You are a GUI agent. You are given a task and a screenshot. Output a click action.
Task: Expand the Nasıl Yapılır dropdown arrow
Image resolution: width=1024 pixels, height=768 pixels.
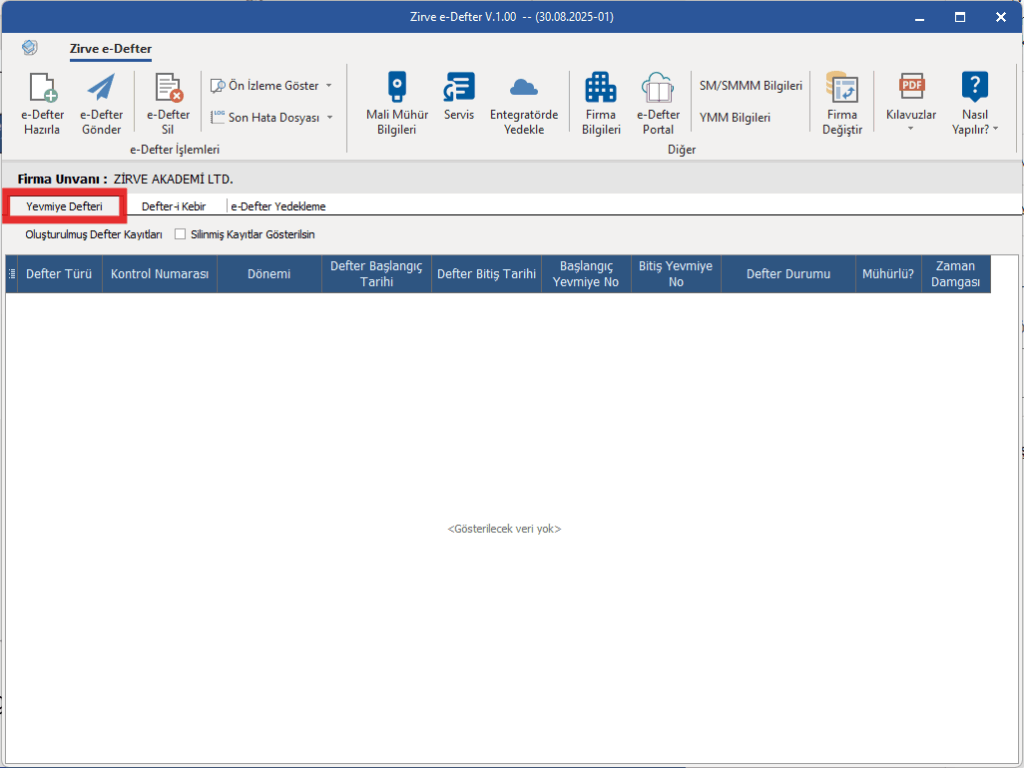point(995,129)
